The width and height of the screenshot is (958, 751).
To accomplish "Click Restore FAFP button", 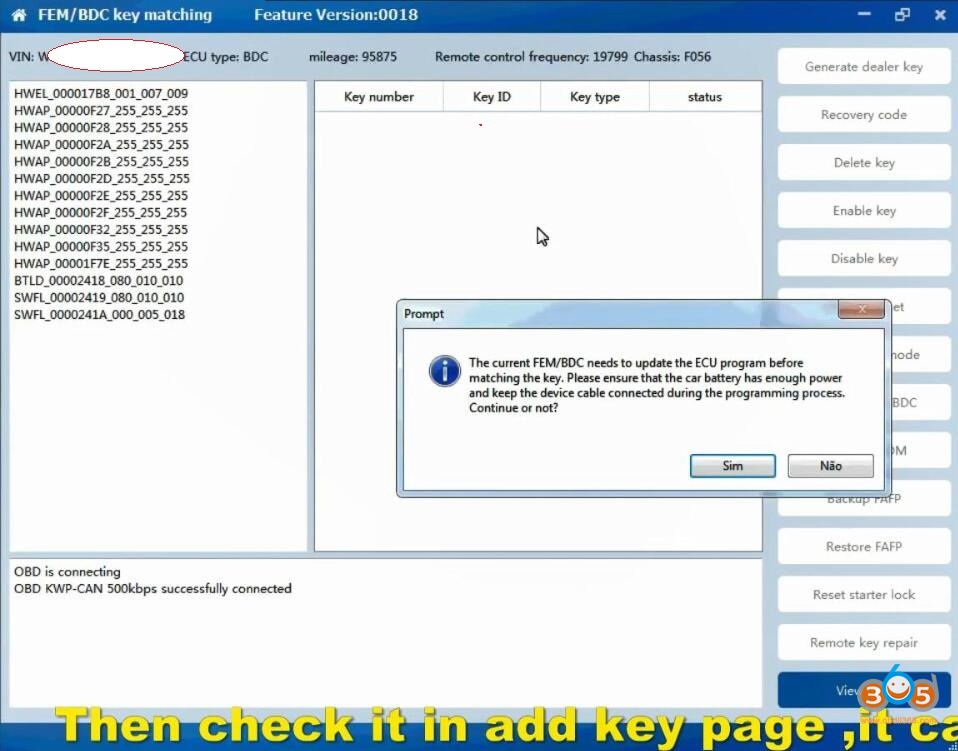I will coord(864,546).
